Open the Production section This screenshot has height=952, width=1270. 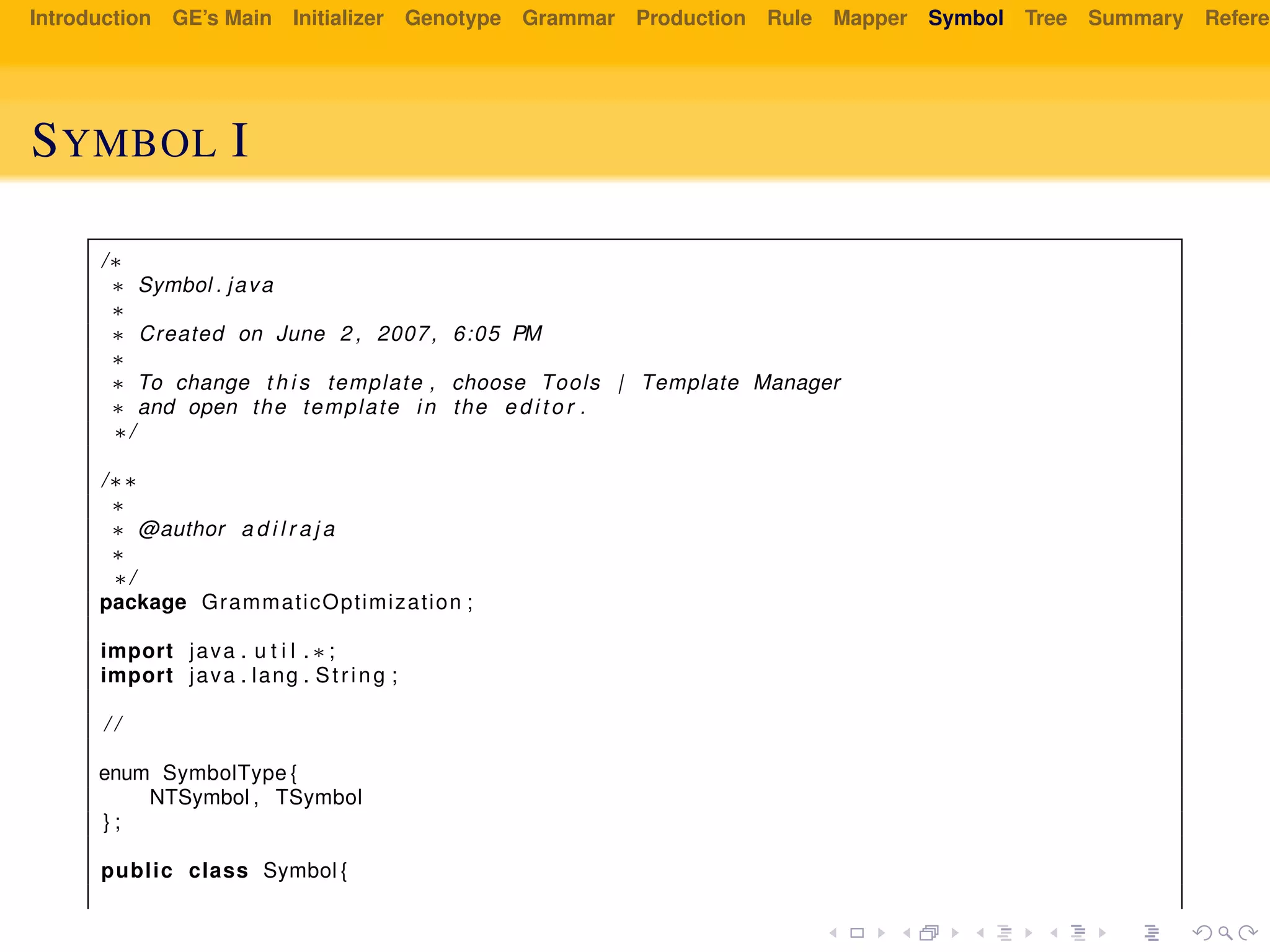[x=691, y=18]
